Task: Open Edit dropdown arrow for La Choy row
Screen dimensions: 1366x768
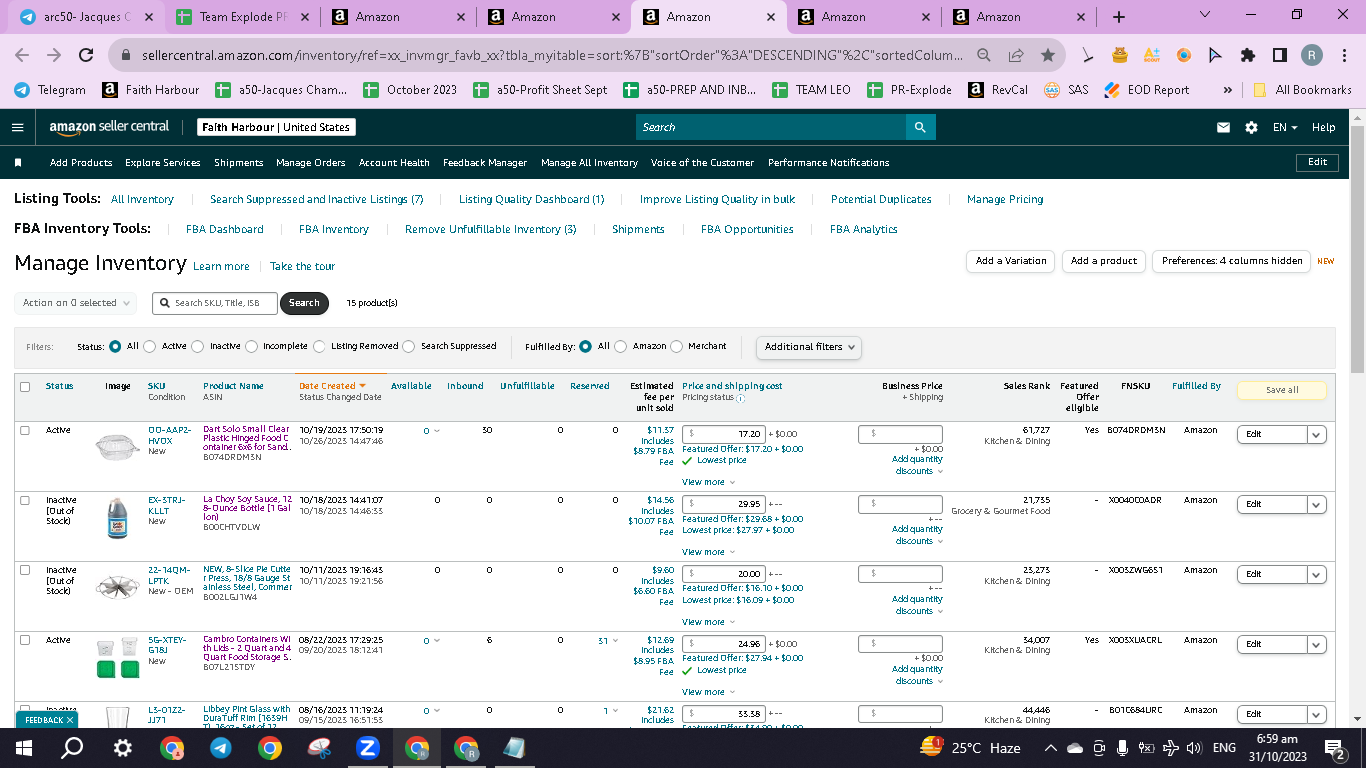Action: point(1317,504)
